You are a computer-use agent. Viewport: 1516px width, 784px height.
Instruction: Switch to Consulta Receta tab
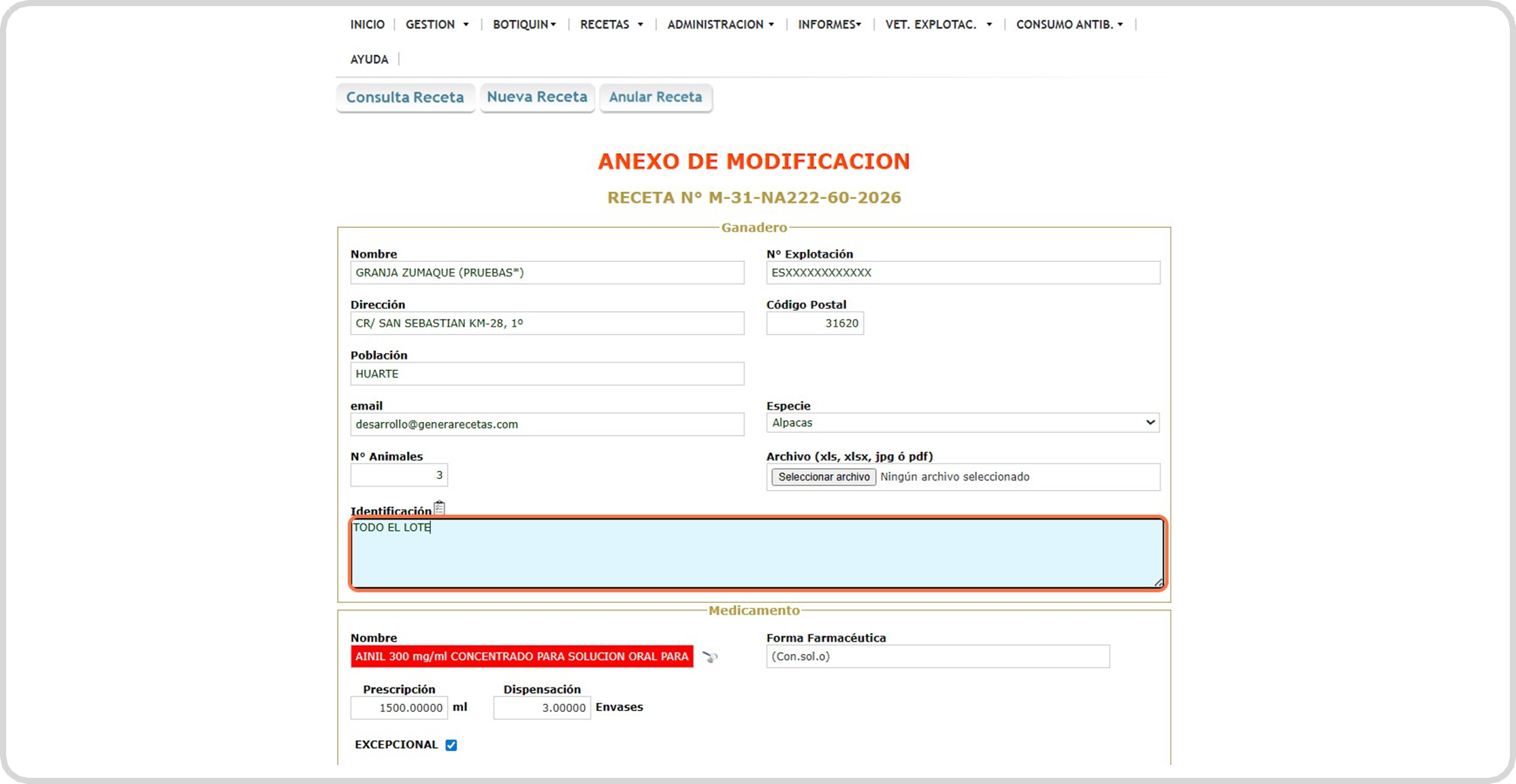pos(405,97)
